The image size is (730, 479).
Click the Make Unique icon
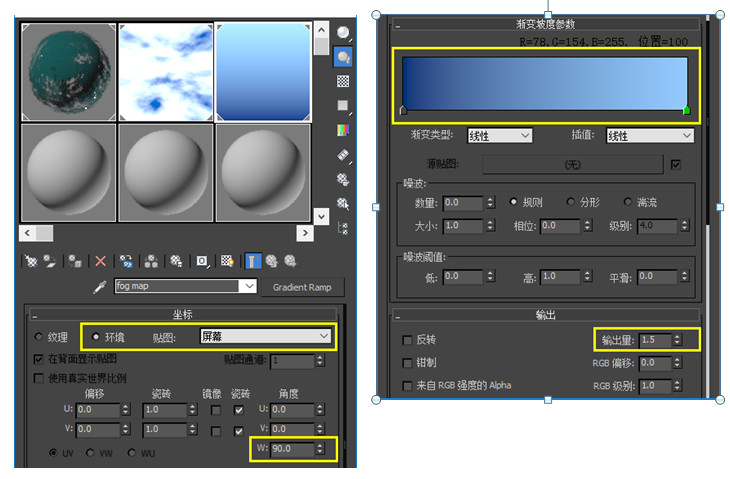click(151, 261)
